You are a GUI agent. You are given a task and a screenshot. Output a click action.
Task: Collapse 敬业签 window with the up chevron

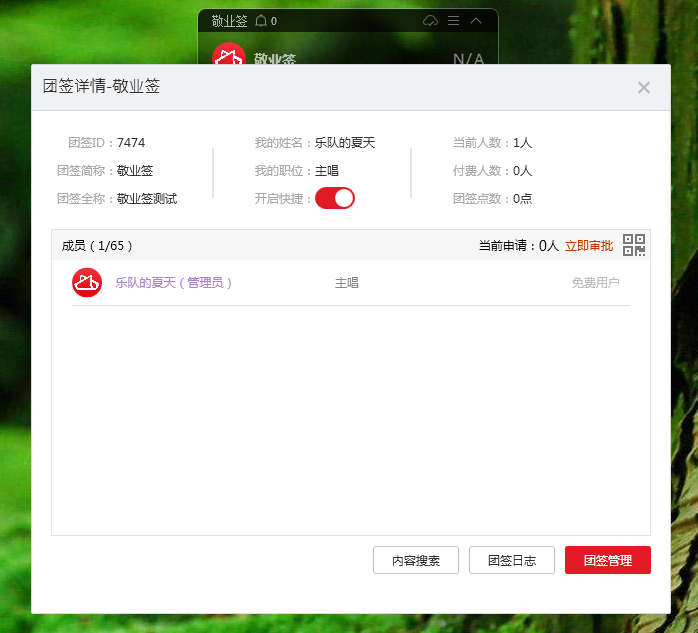click(476, 20)
